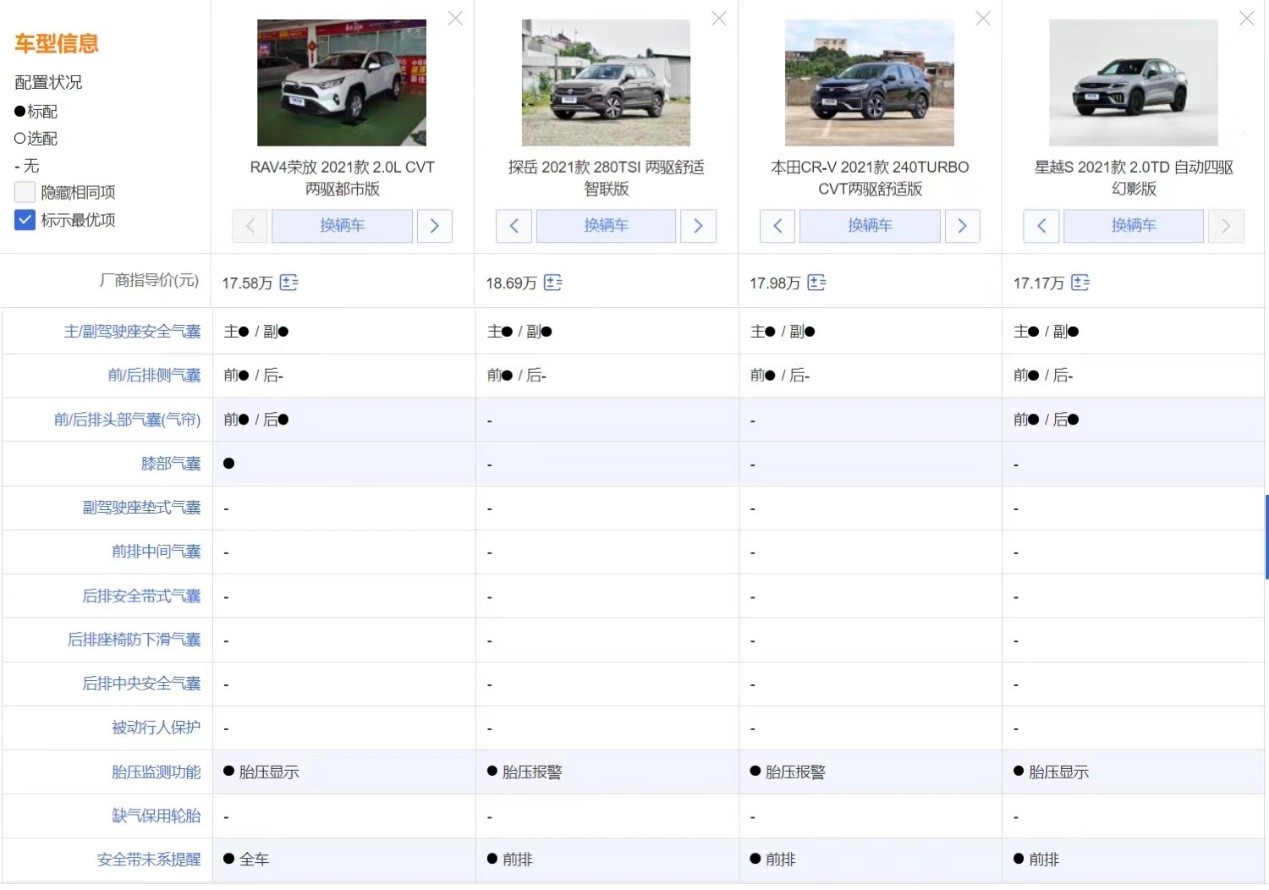The height and width of the screenshot is (890, 1269).
Task: Open the 安全带未系提醒 link
Action: pyautogui.click(x=156, y=859)
